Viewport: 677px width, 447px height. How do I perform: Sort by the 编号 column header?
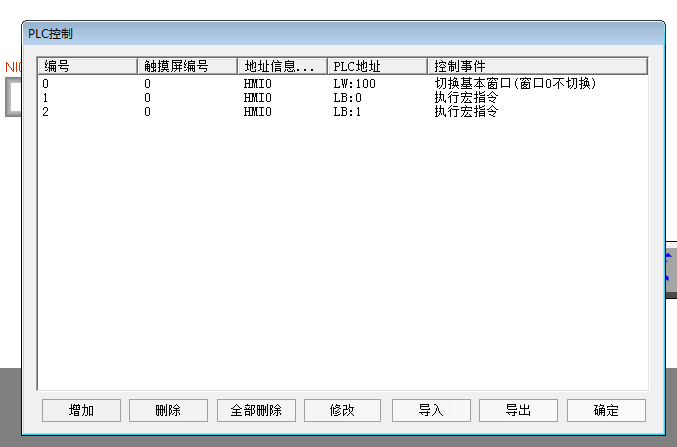[87, 66]
